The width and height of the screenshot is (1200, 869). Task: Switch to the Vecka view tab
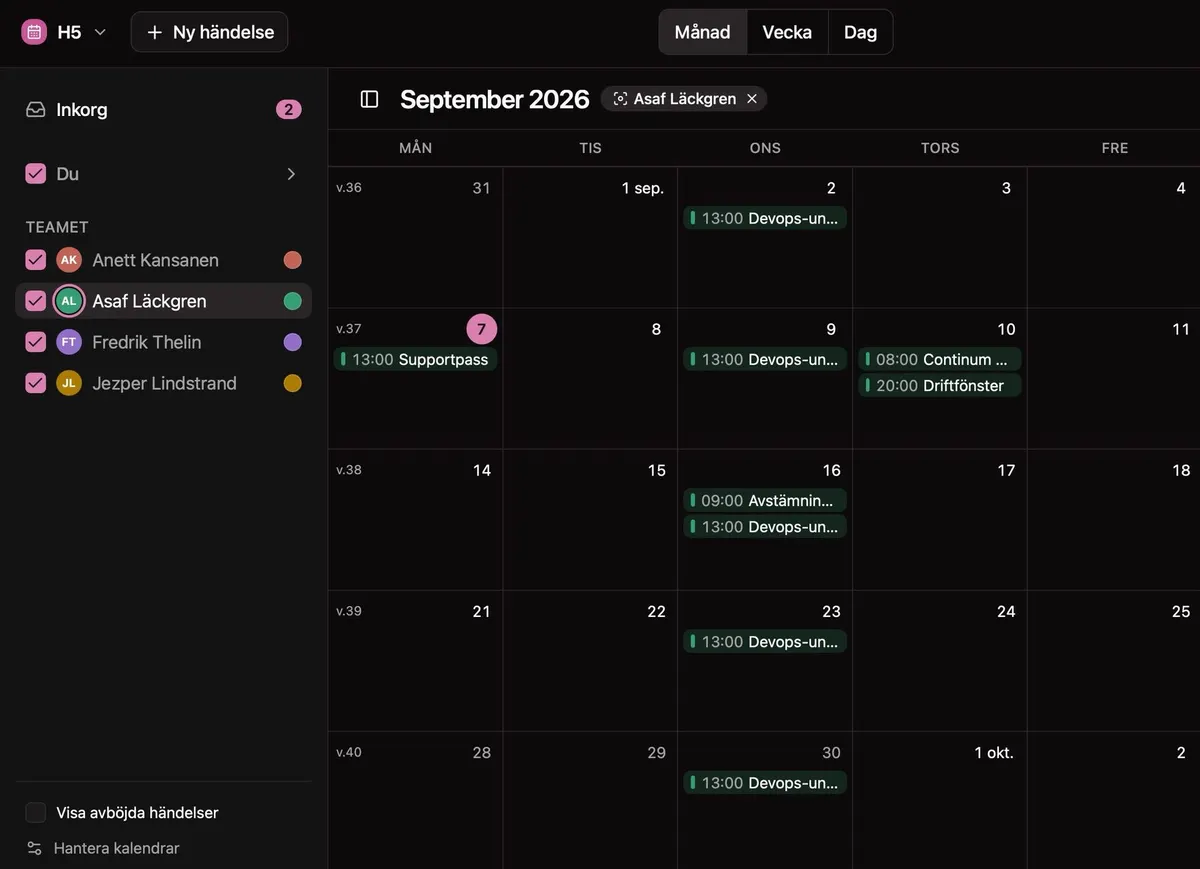pos(787,32)
